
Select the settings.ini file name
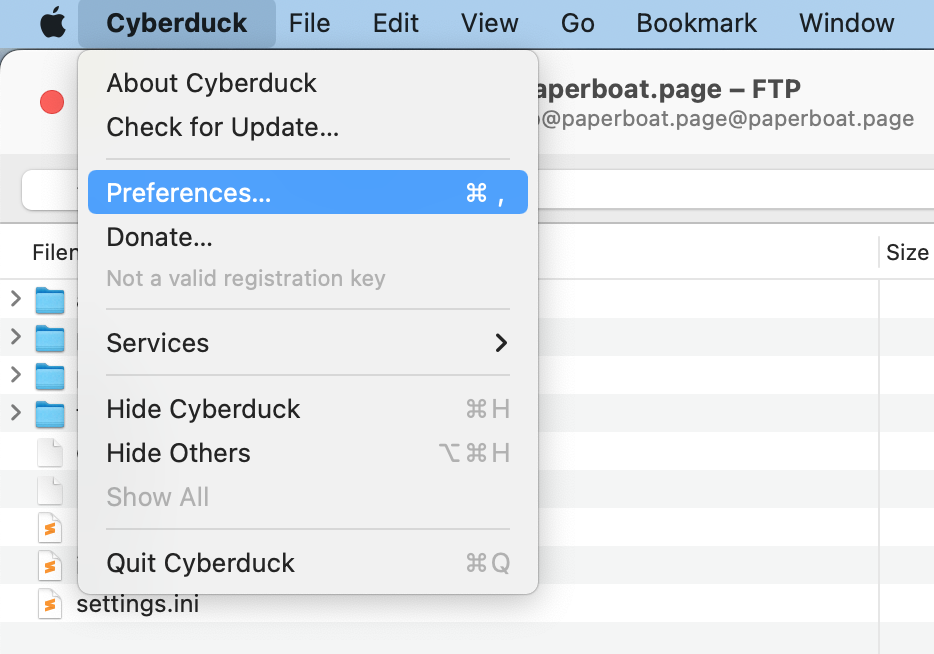138,603
